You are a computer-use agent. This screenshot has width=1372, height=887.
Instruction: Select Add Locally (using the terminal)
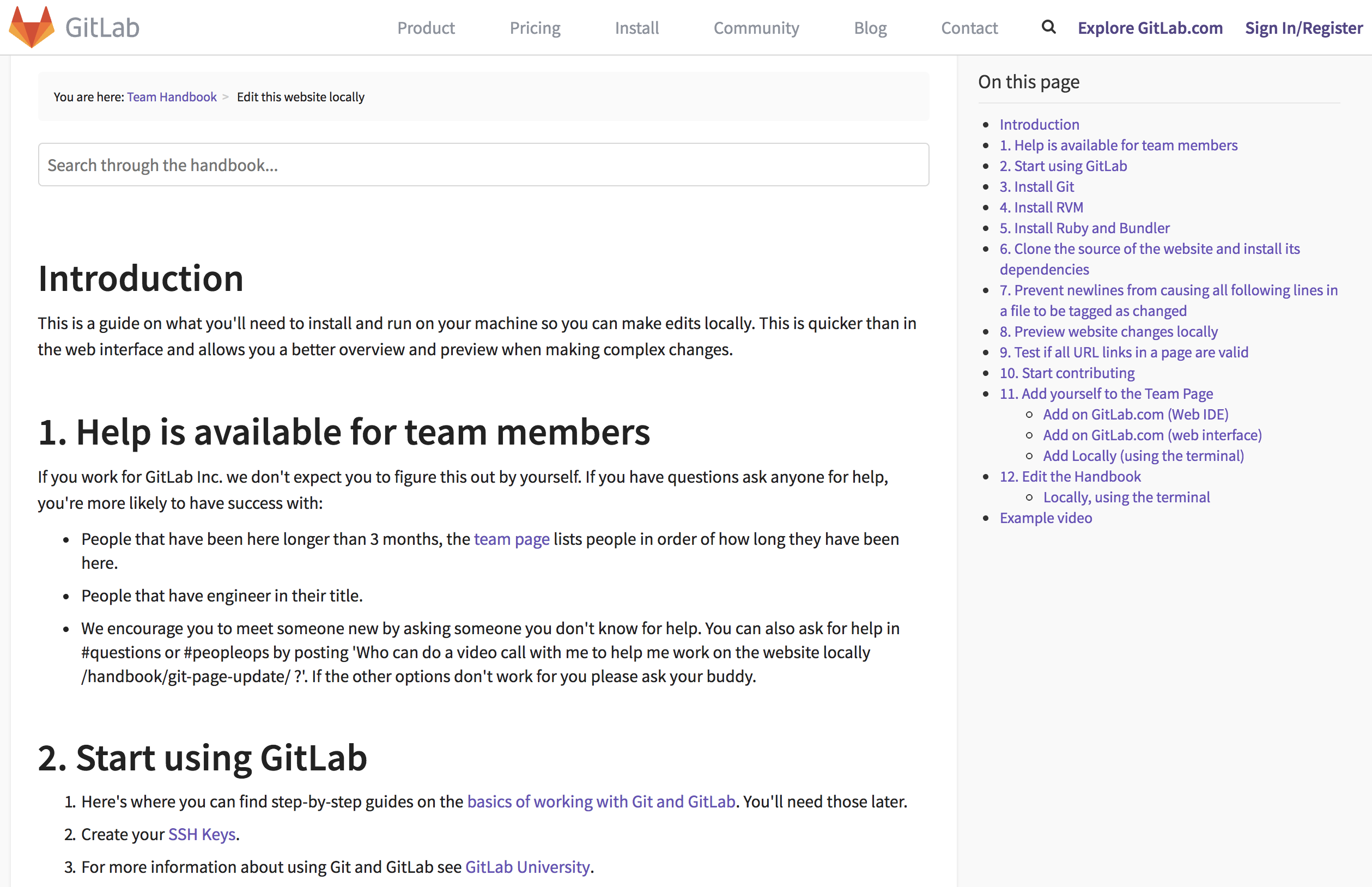point(1143,456)
